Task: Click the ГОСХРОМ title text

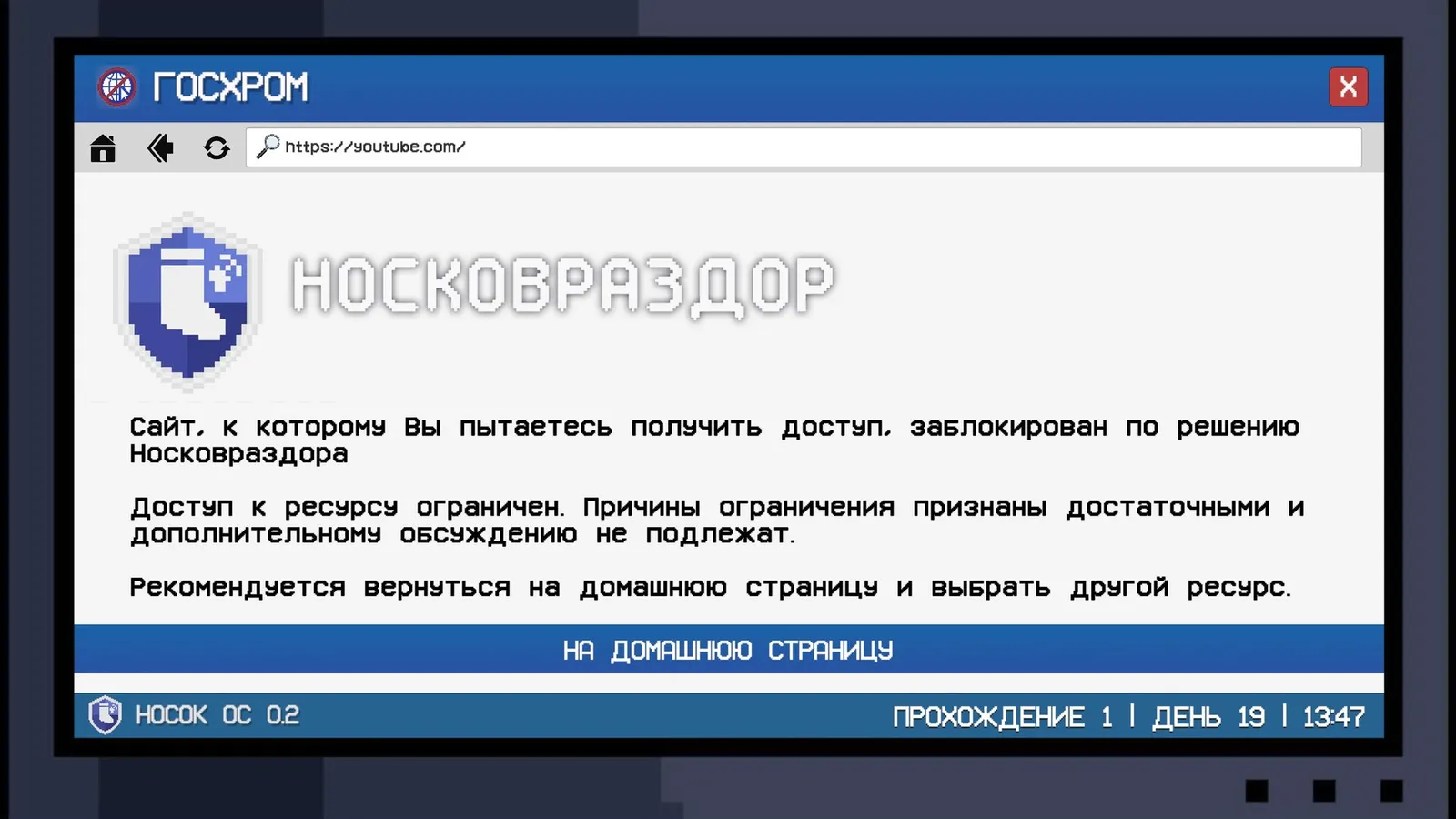Action: [x=230, y=87]
